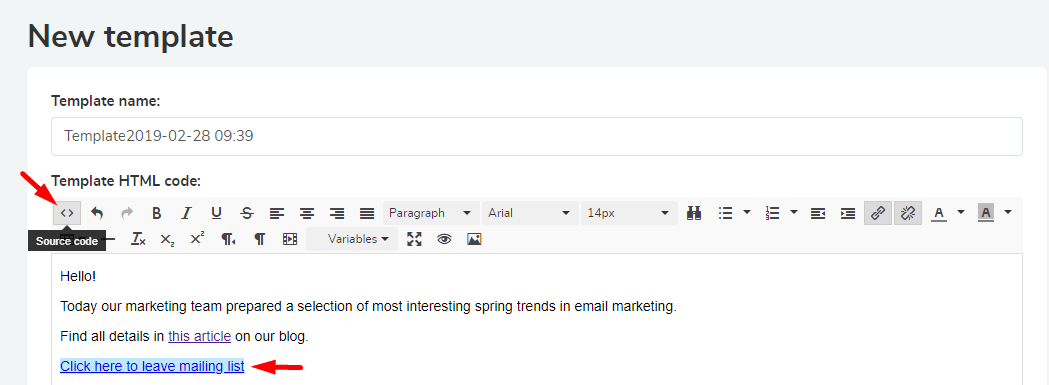The image size is (1049, 385).
Task: Undo the last edit
Action: pos(97,214)
